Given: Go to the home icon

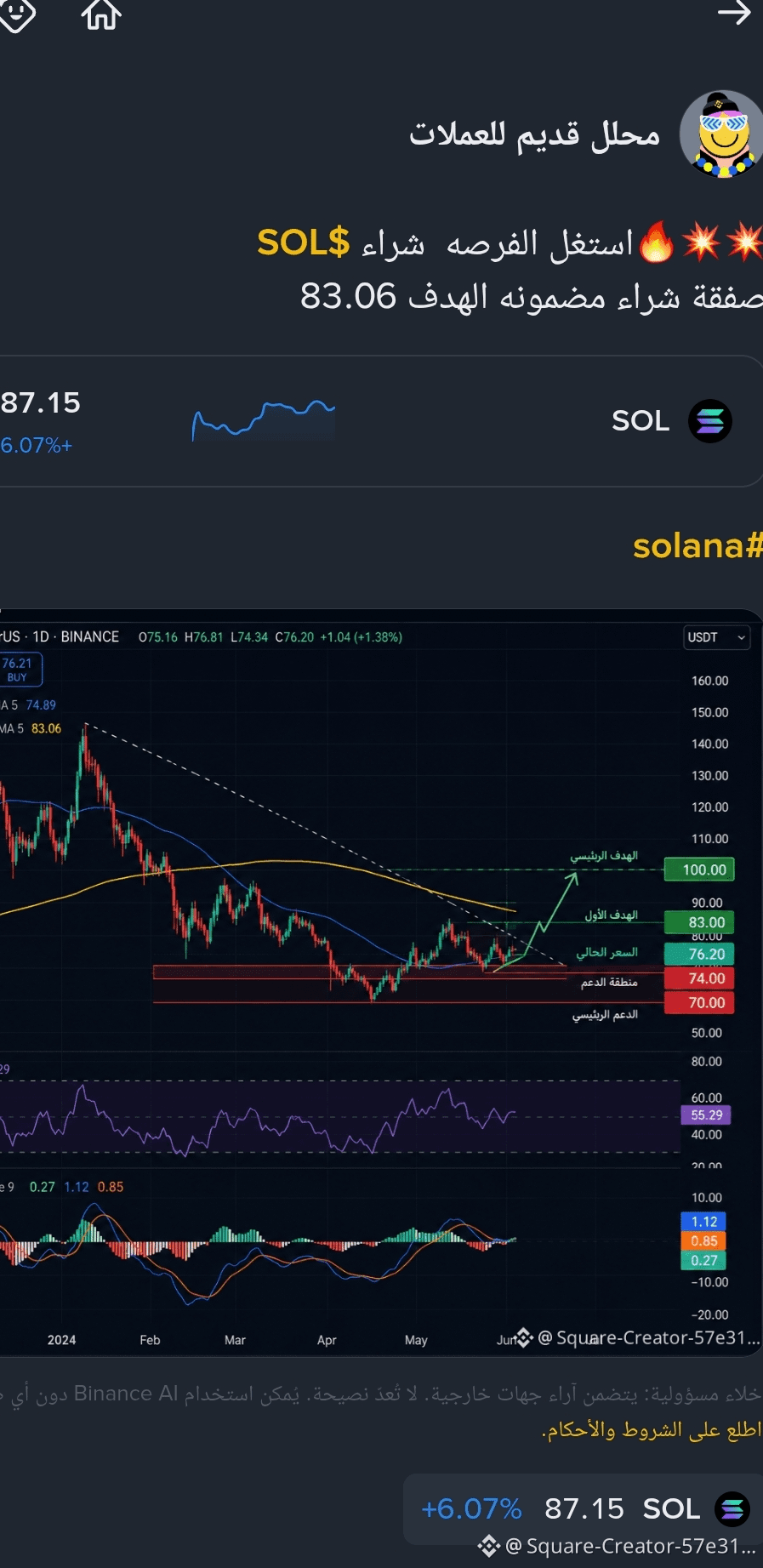Looking at the screenshot, I should (x=102, y=14).
